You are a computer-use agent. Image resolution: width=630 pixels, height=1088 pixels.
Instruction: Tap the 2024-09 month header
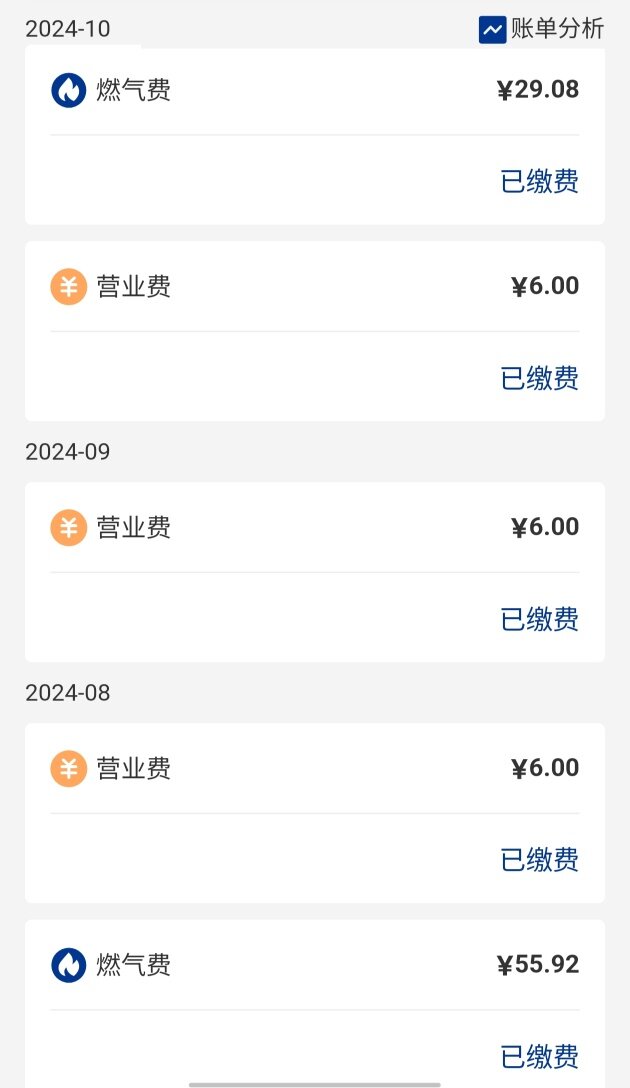(68, 452)
